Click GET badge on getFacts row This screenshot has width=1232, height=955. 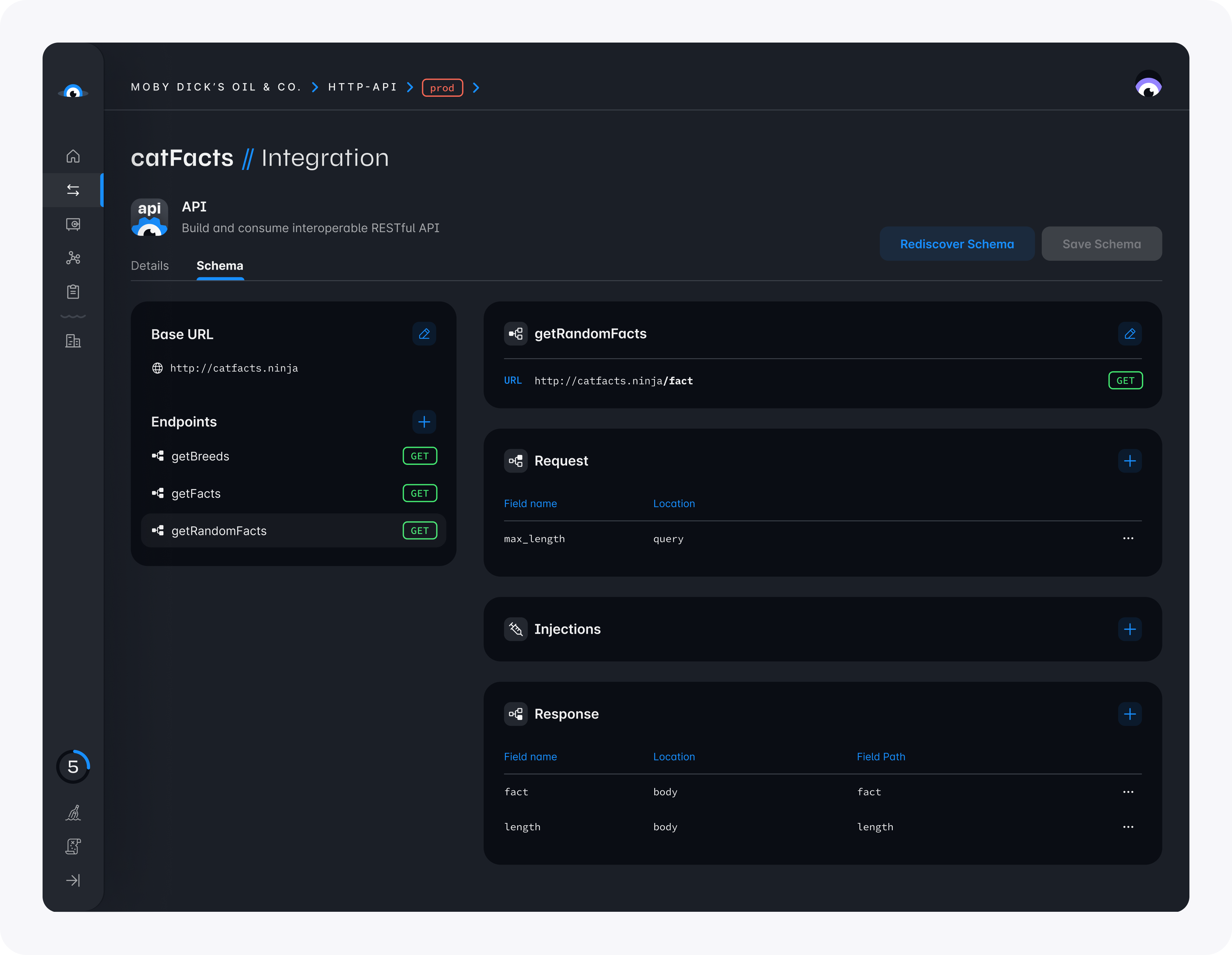420,493
